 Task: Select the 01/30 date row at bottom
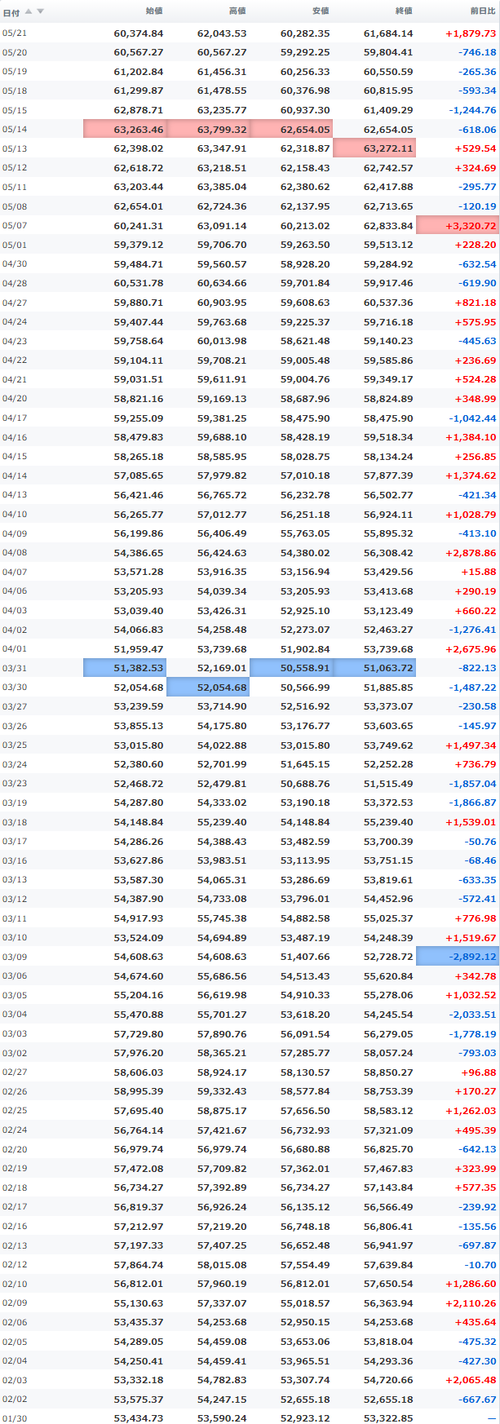point(250,1416)
